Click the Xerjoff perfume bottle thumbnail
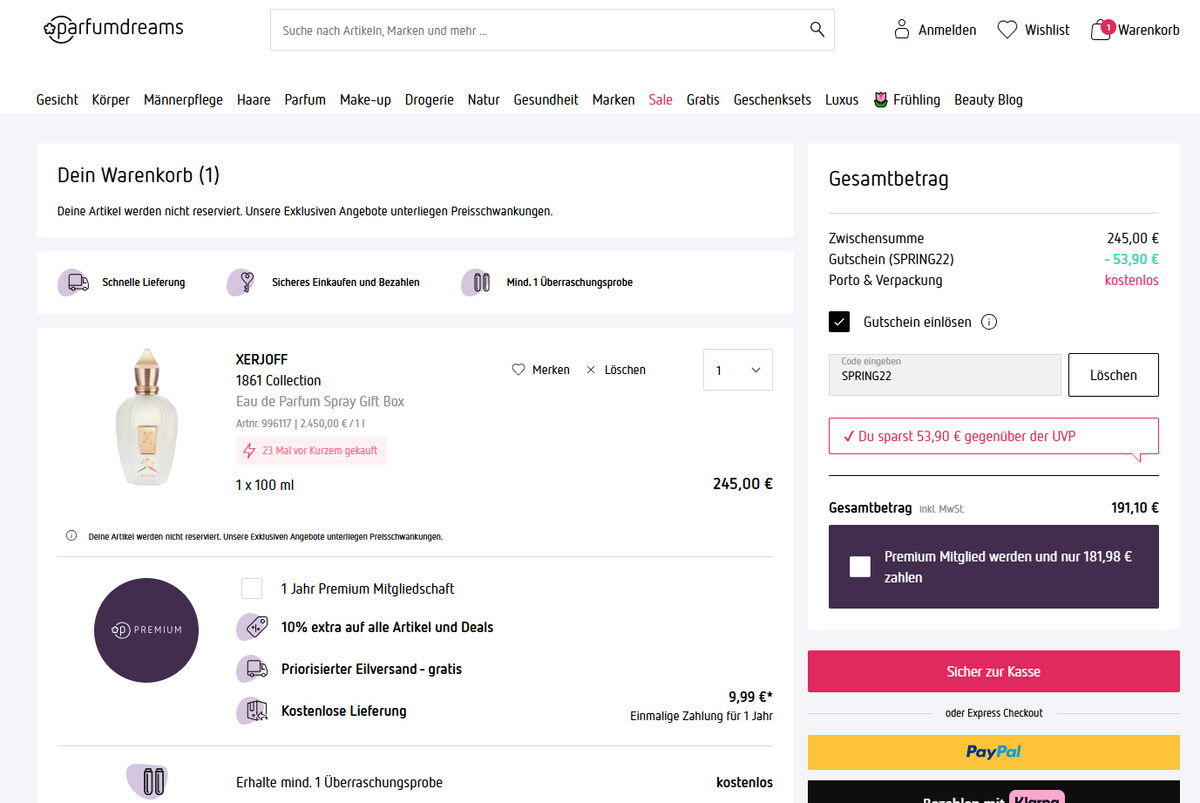Viewport: 1200px width, 803px height. 146,417
